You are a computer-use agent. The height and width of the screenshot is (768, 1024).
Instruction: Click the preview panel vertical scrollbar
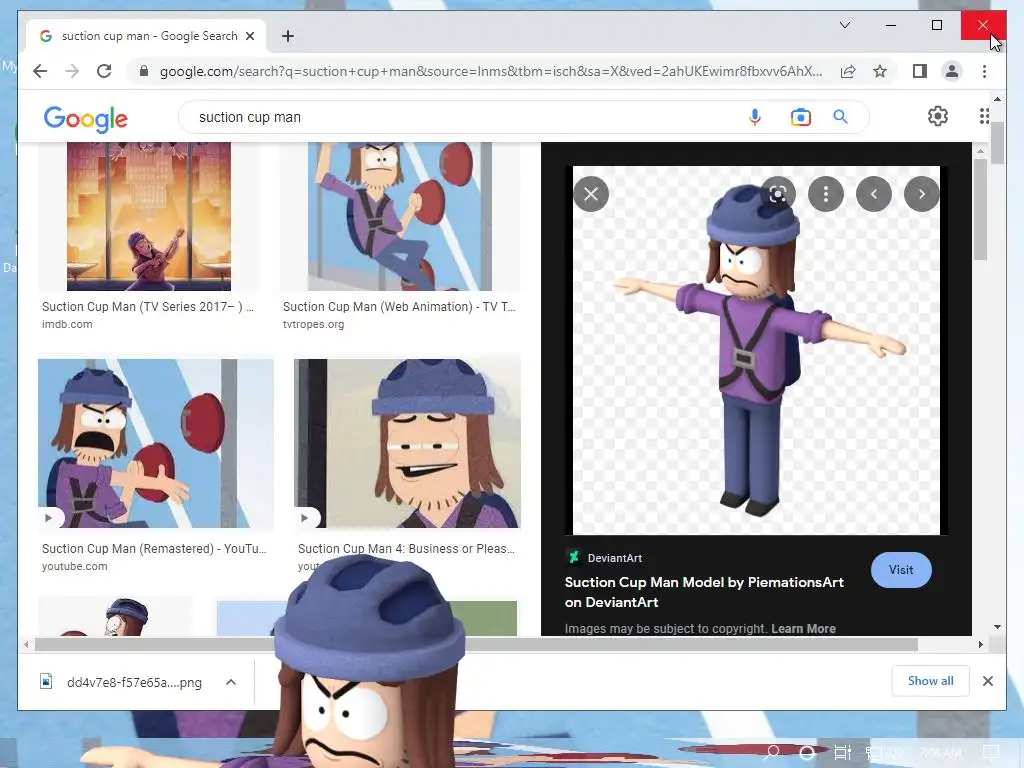point(980,209)
